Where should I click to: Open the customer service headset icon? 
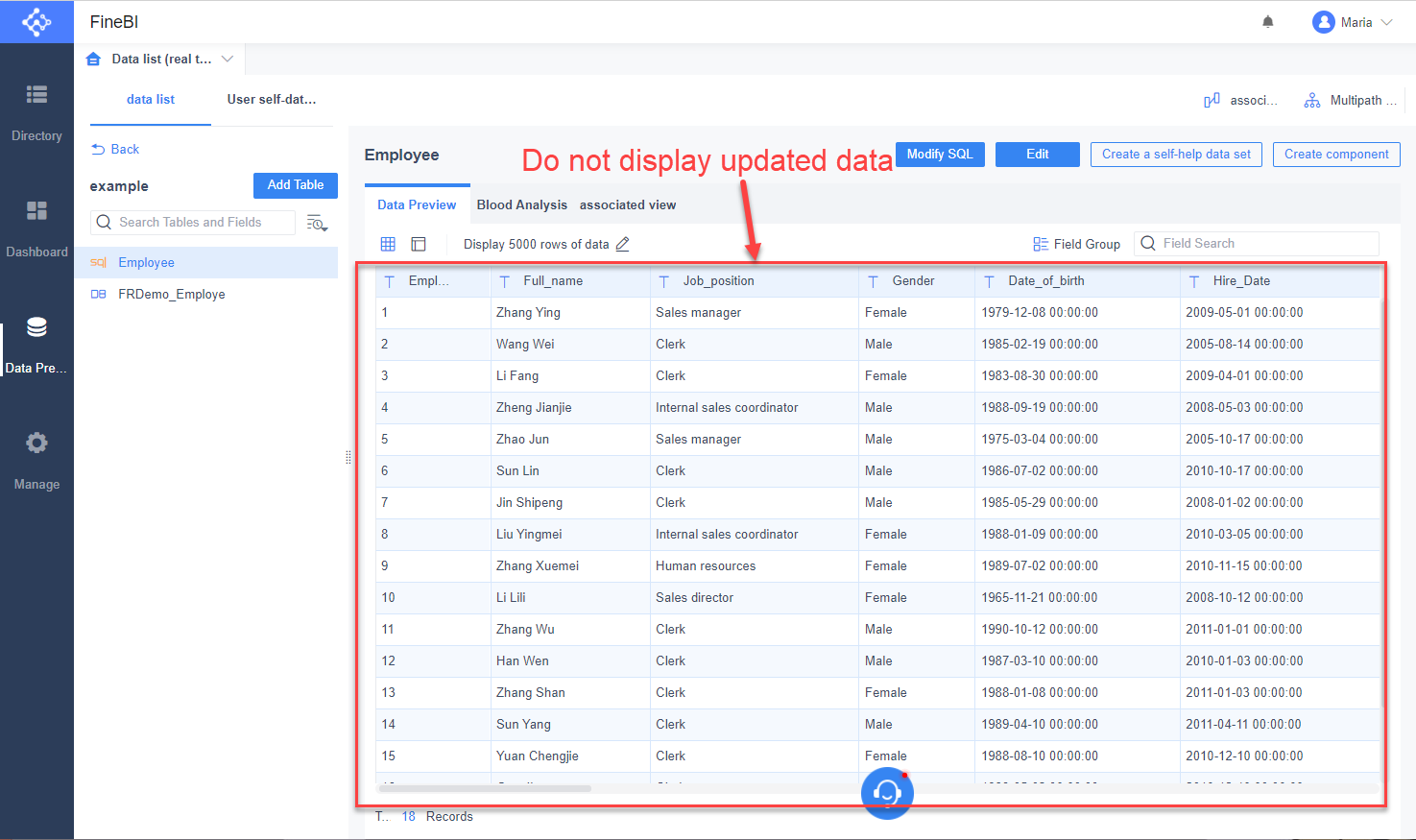tap(887, 793)
